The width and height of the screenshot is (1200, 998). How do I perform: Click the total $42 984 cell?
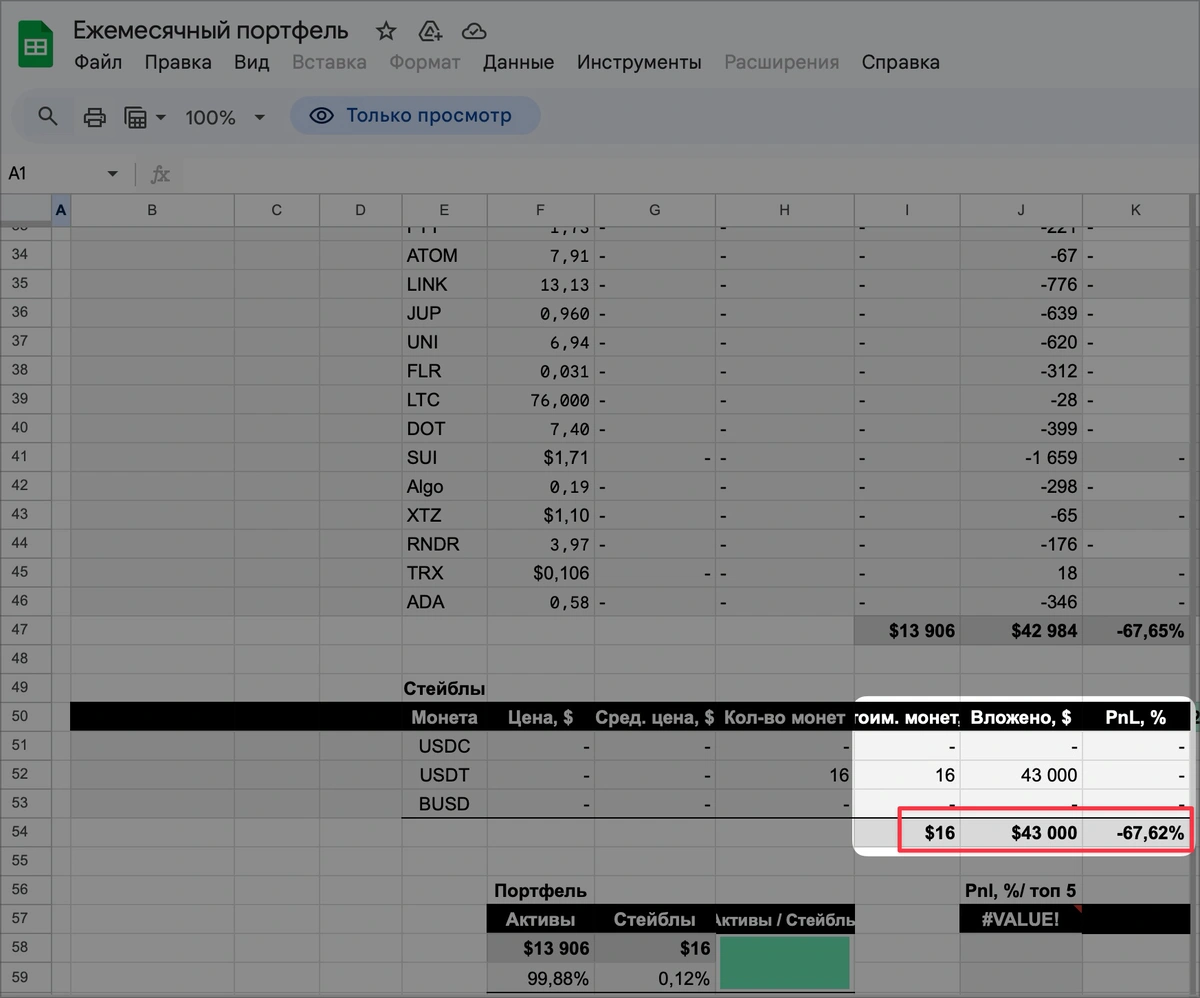(1021, 631)
